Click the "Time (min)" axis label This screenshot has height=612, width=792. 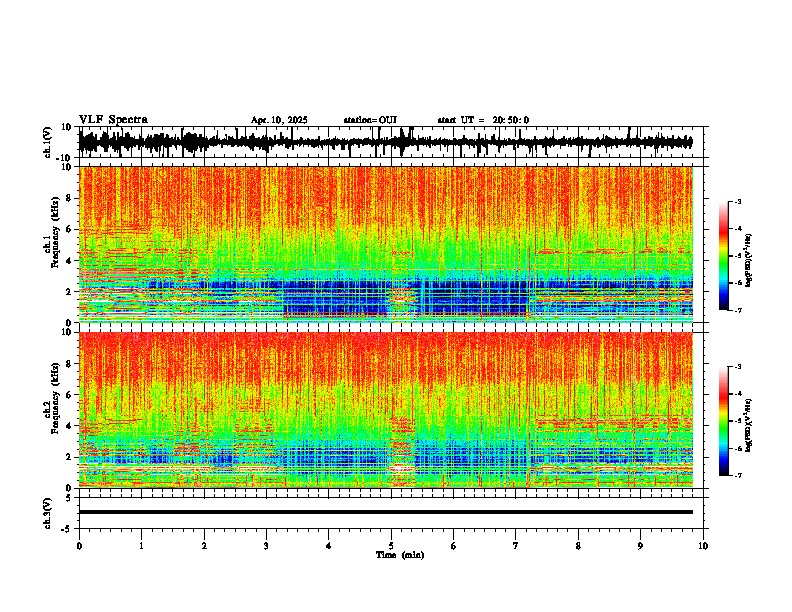[400, 555]
